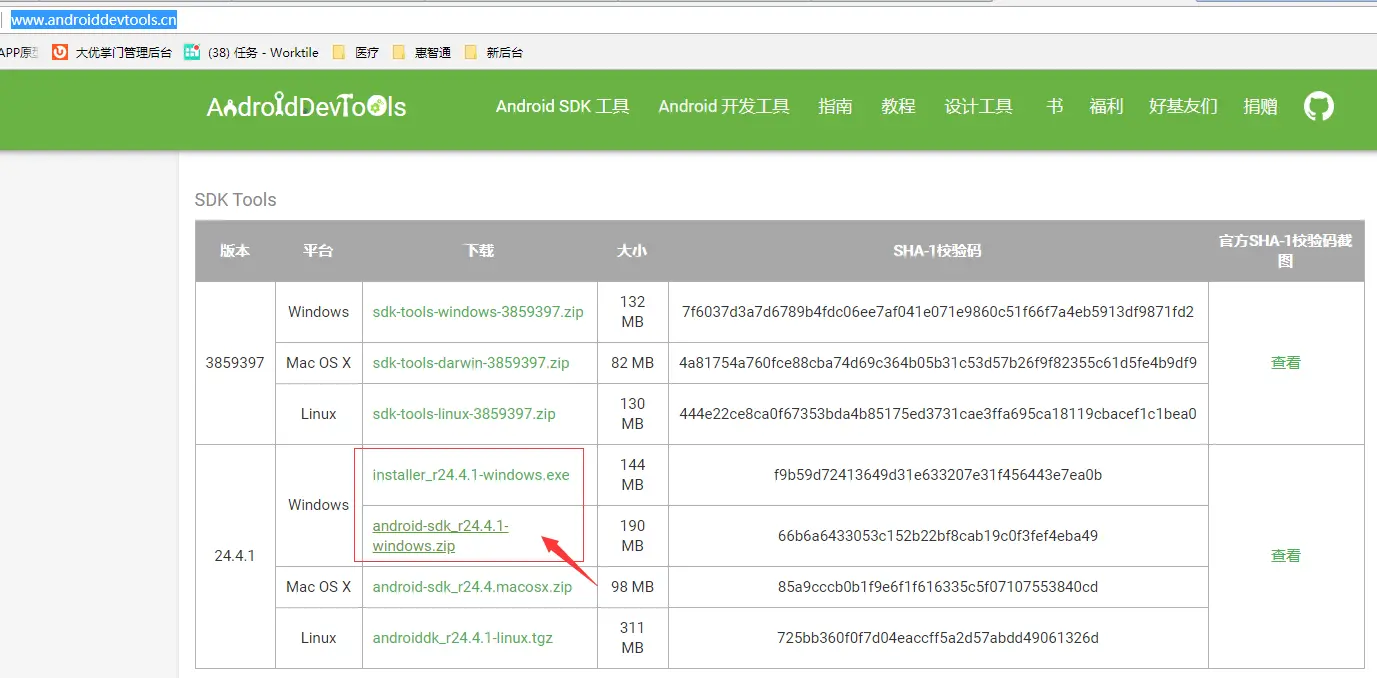Go to the 教程 nav item
1377x678 pixels.
(898, 106)
